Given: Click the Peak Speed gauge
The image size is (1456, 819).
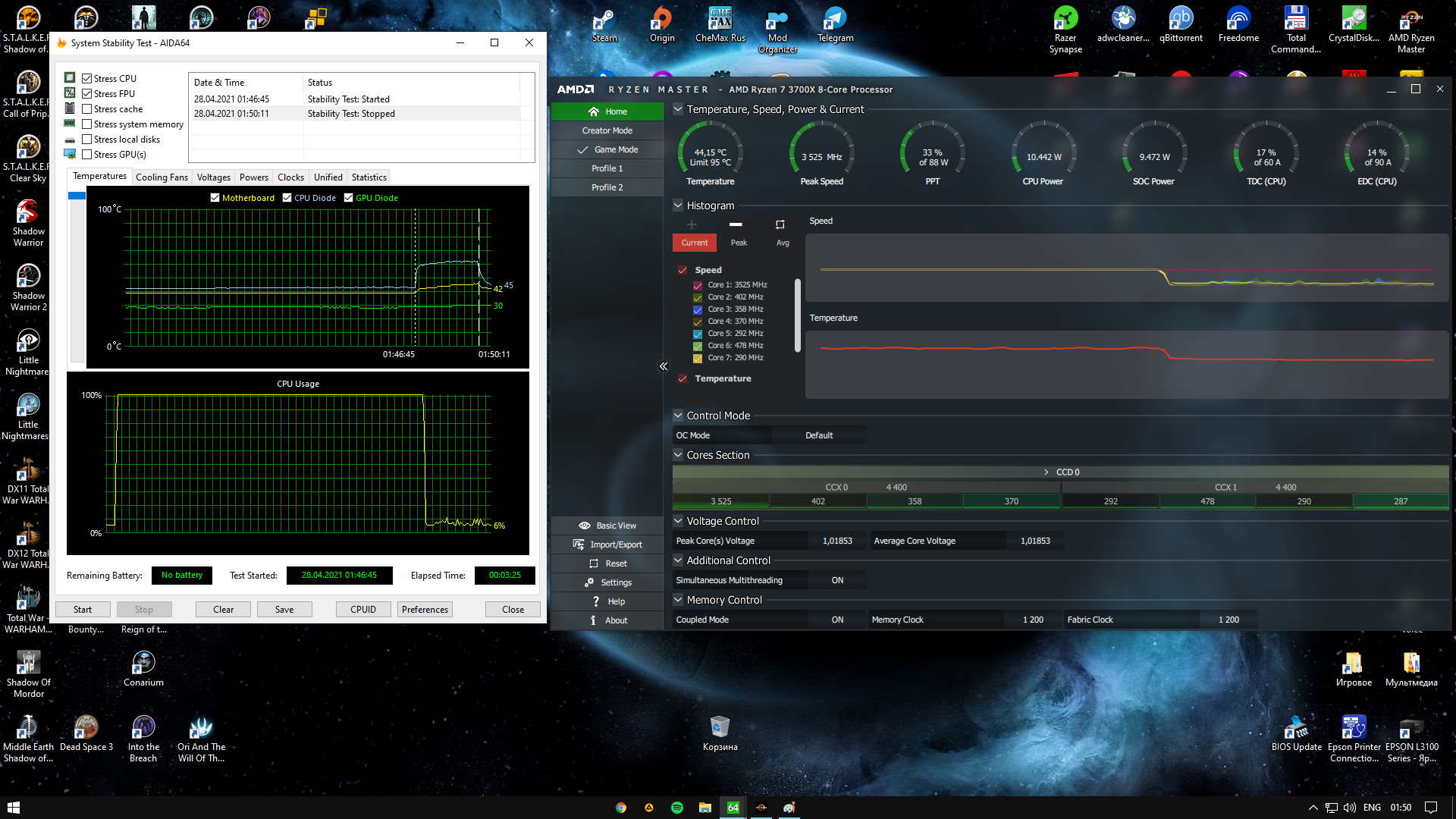Looking at the screenshot, I should coord(822,154).
